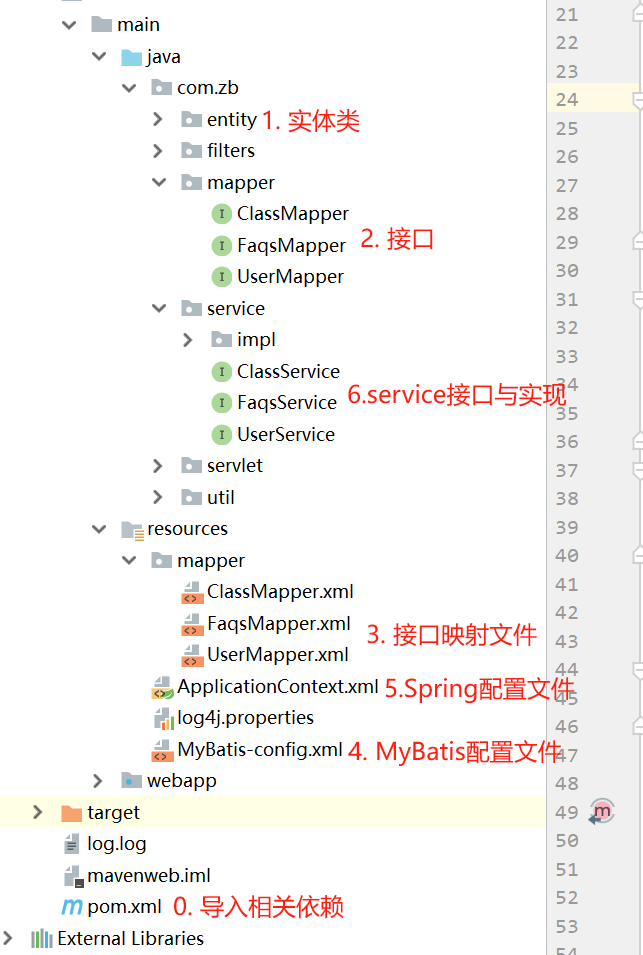This screenshot has width=643, height=955.
Task: Click the ClassMapper interface icon
Action: coord(222,214)
